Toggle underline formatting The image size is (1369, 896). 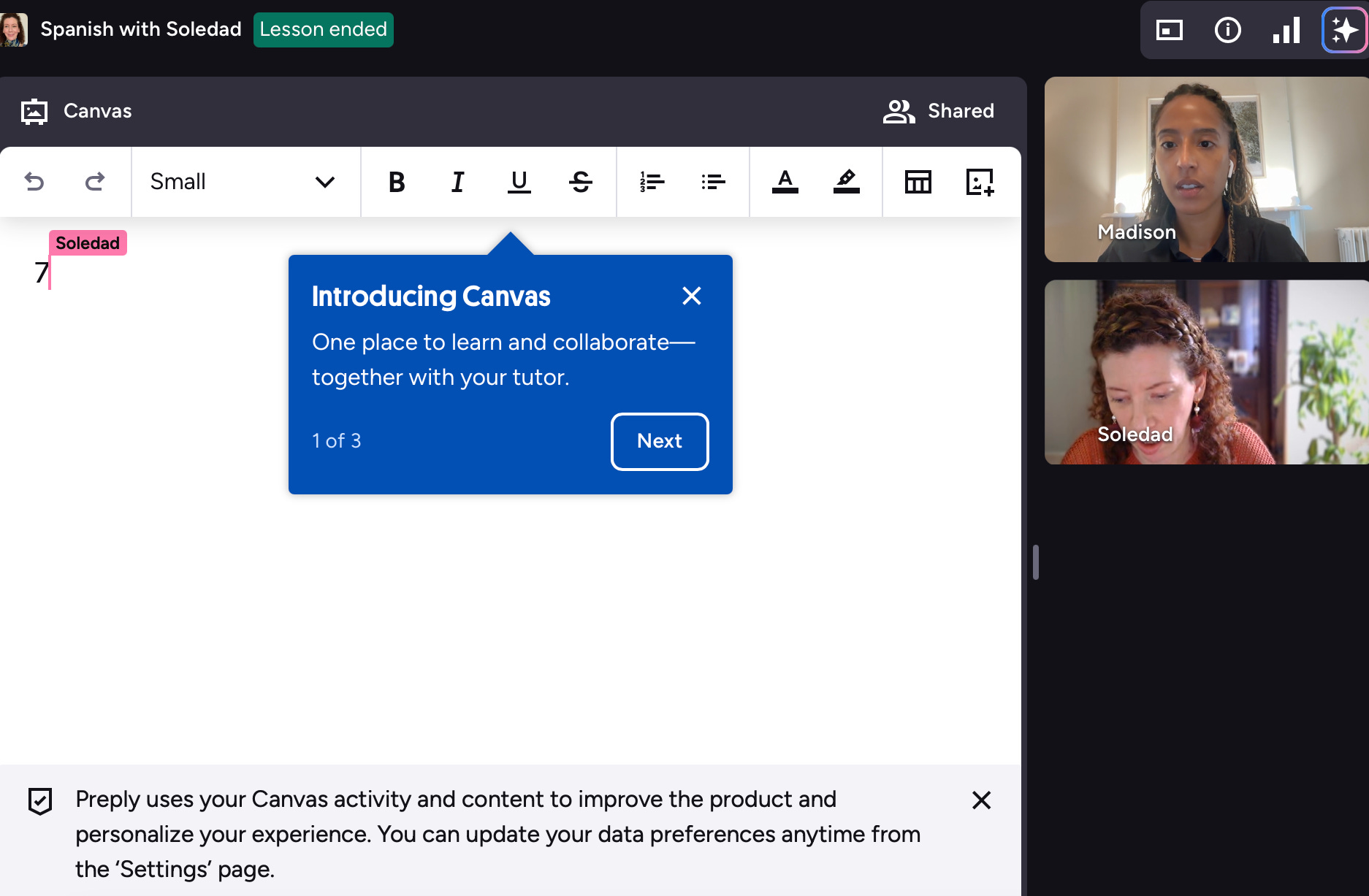point(519,181)
